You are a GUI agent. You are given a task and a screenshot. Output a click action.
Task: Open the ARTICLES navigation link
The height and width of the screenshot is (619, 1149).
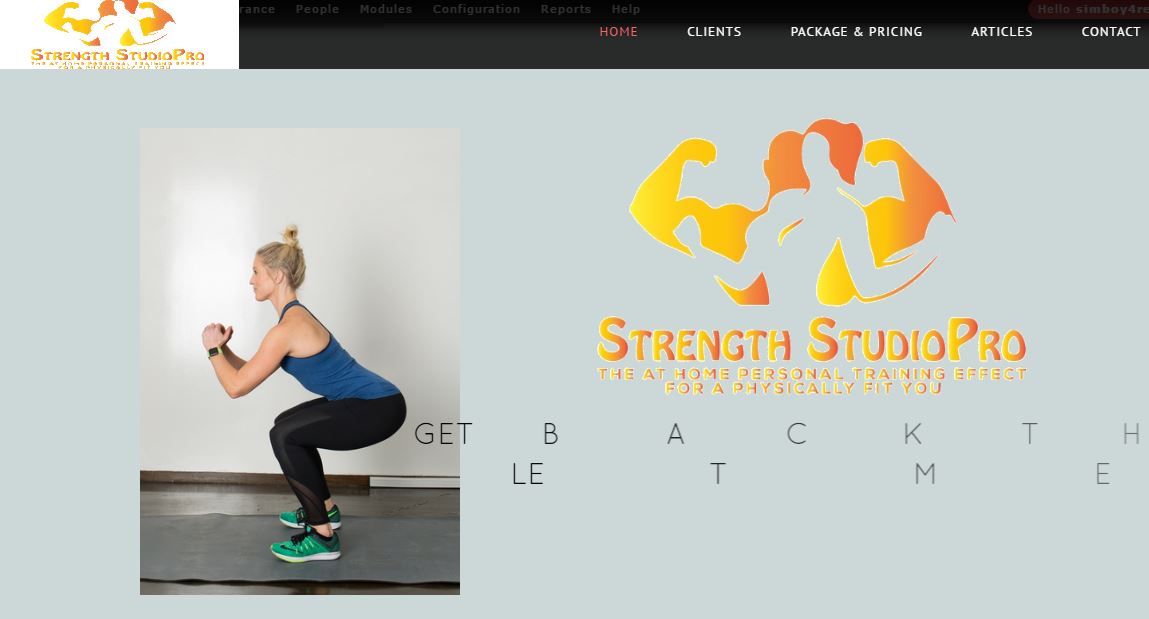(x=1002, y=31)
